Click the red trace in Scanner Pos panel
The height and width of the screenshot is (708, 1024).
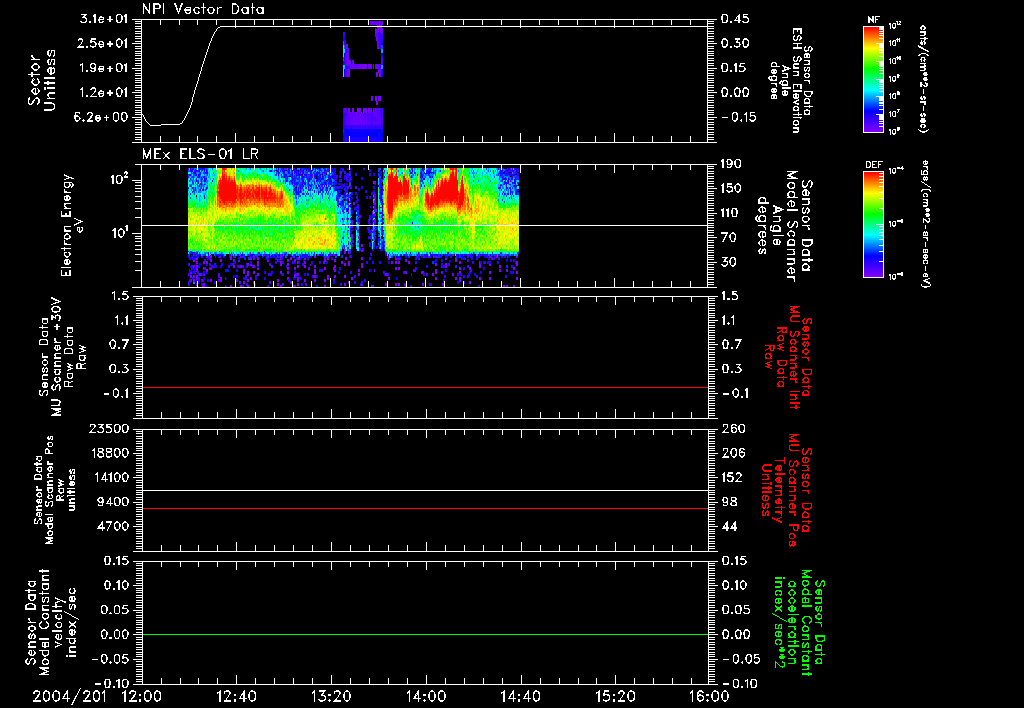[x=424, y=508]
